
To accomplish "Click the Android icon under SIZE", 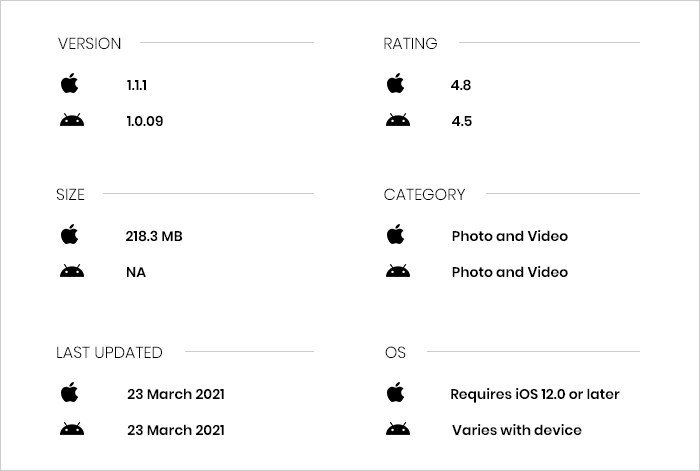I will click(x=72, y=271).
